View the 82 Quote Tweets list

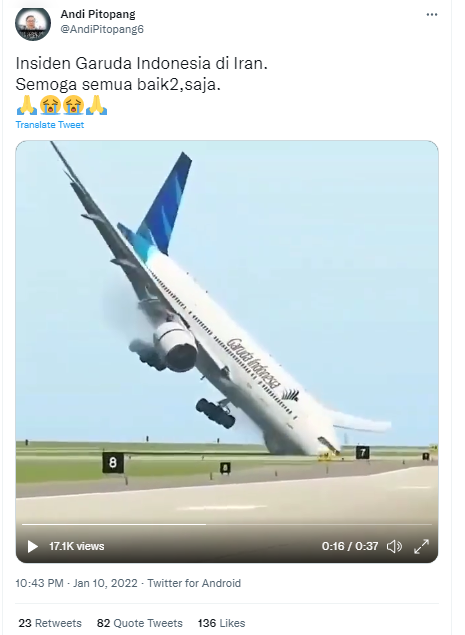point(140,623)
